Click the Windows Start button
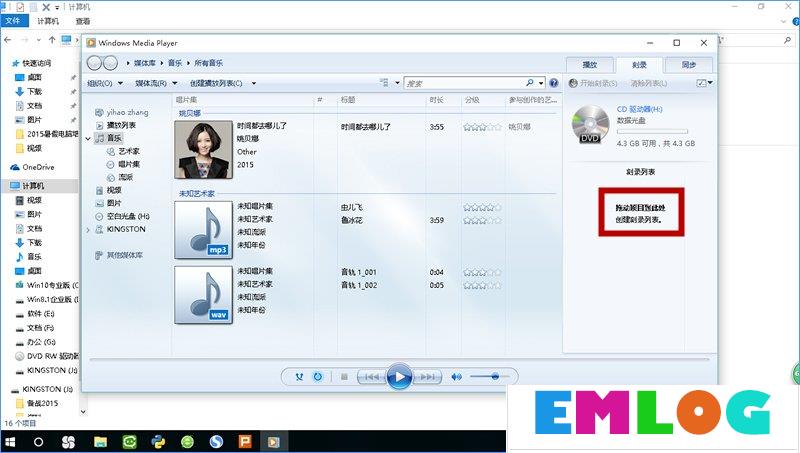800x453 pixels. (10, 442)
